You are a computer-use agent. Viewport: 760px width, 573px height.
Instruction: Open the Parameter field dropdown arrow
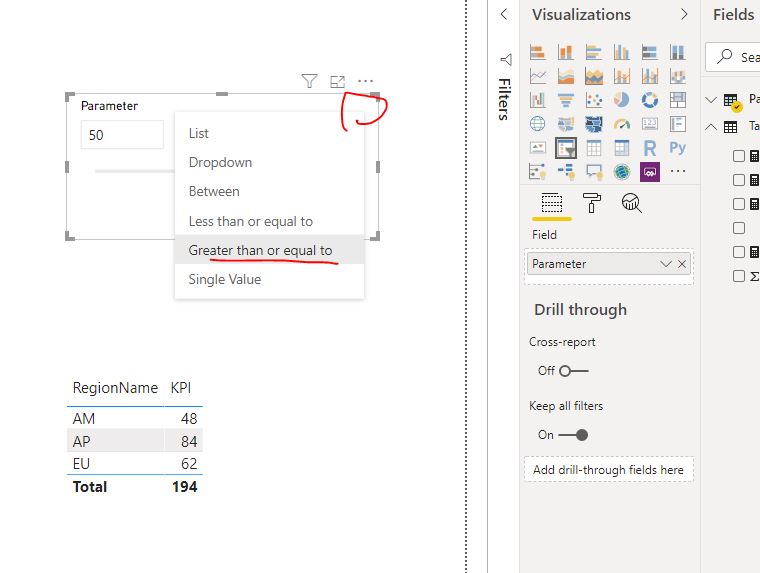[665, 264]
